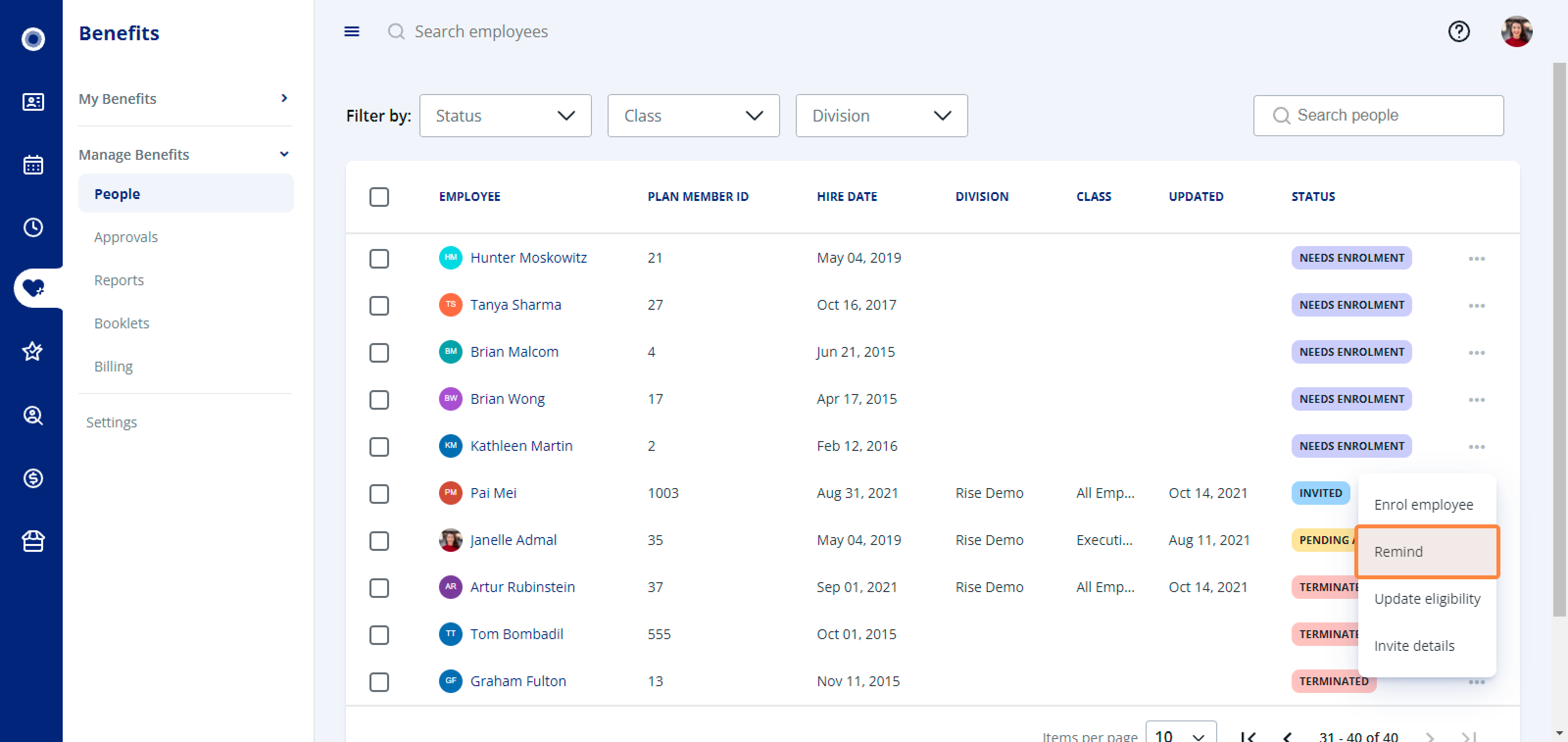Click search icon in Search employees bar
This screenshot has width=1568, height=742.
[396, 31]
